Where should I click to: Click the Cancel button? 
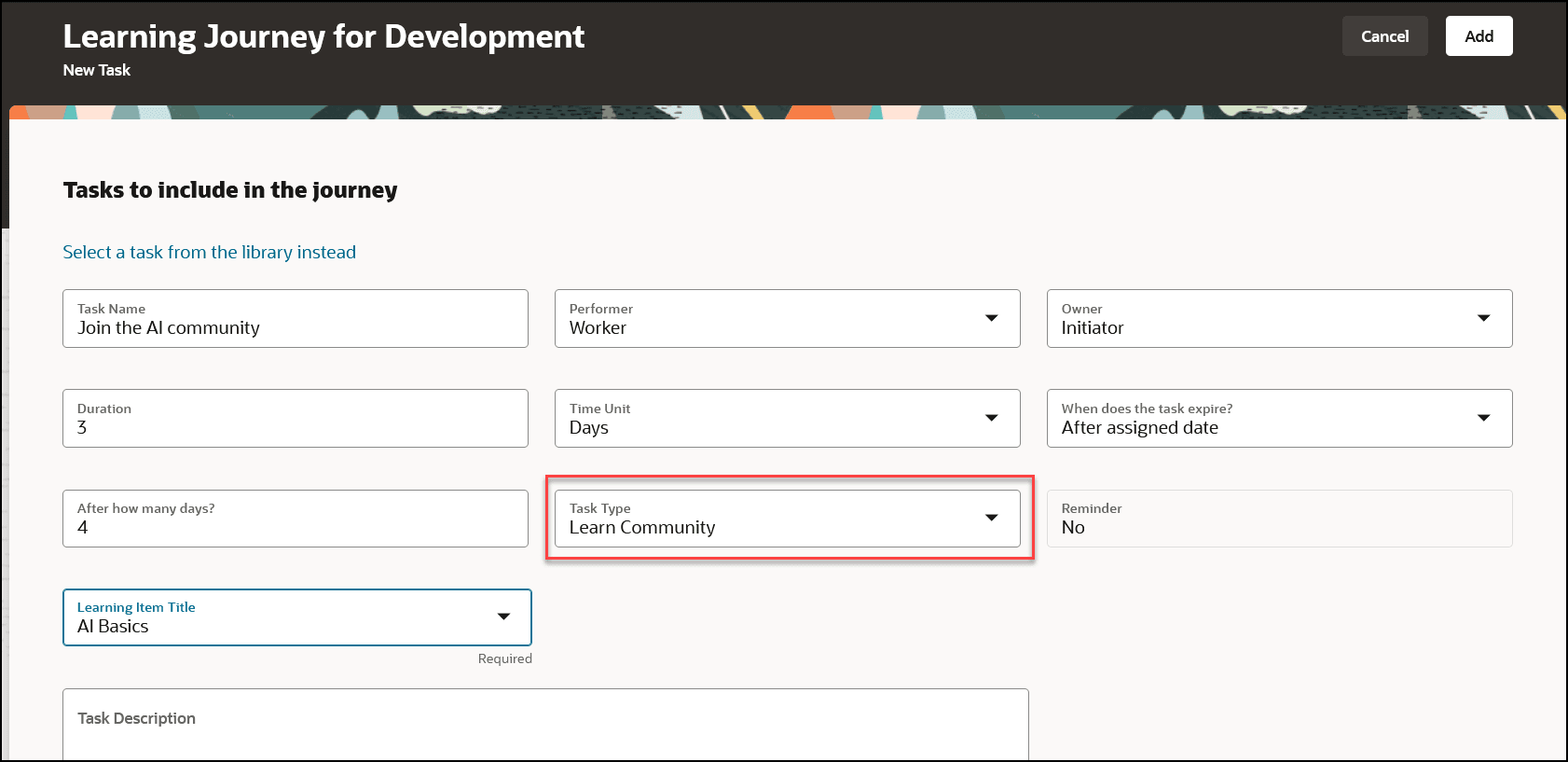coord(1384,36)
